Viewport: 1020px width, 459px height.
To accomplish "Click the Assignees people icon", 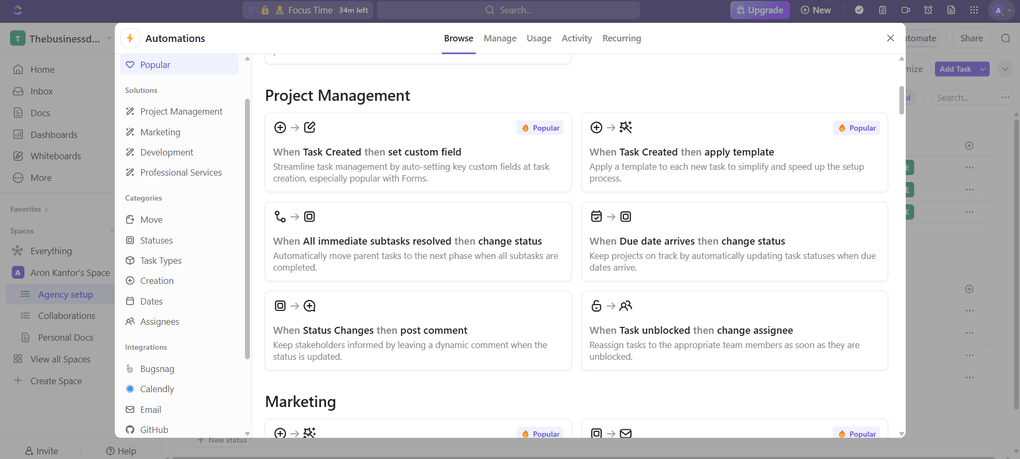I will 129,321.
